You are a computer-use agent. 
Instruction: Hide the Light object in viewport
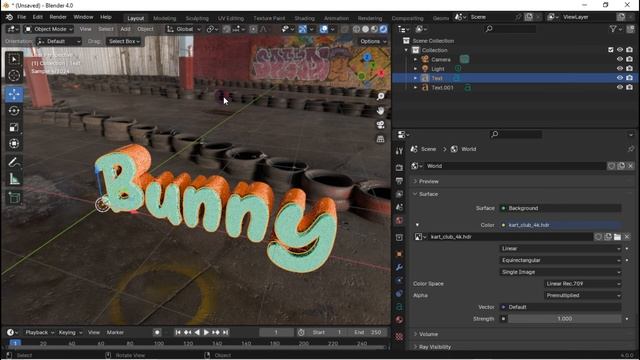coord(620,69)
